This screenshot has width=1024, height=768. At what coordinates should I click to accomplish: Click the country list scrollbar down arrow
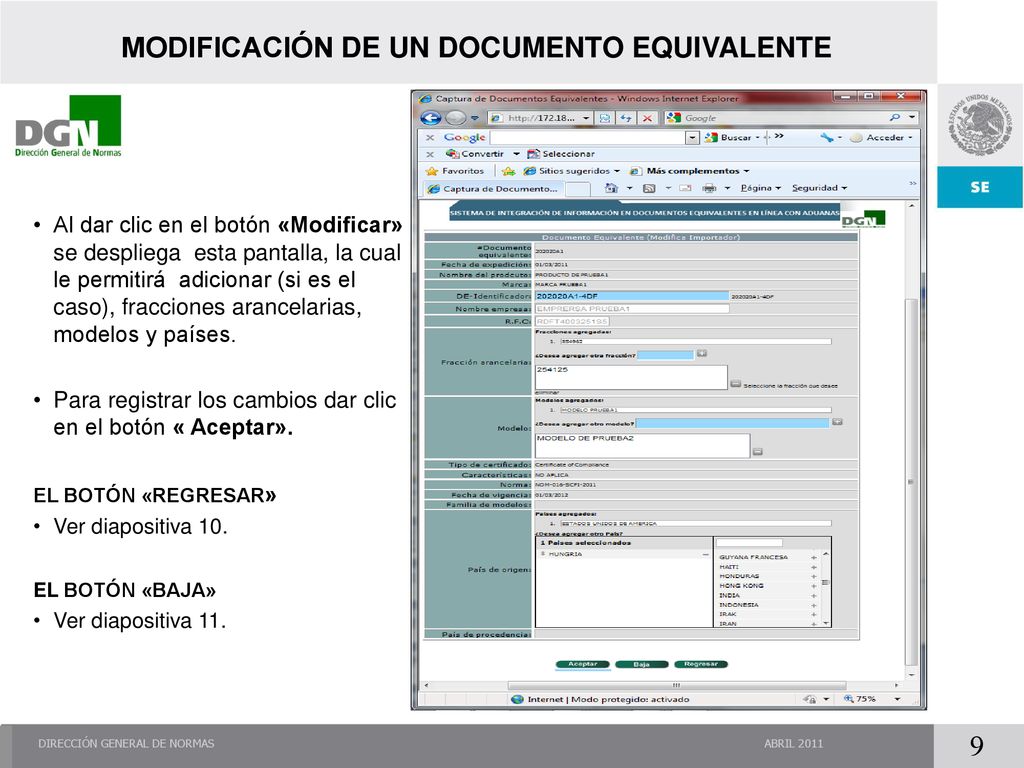coord(826,624)
